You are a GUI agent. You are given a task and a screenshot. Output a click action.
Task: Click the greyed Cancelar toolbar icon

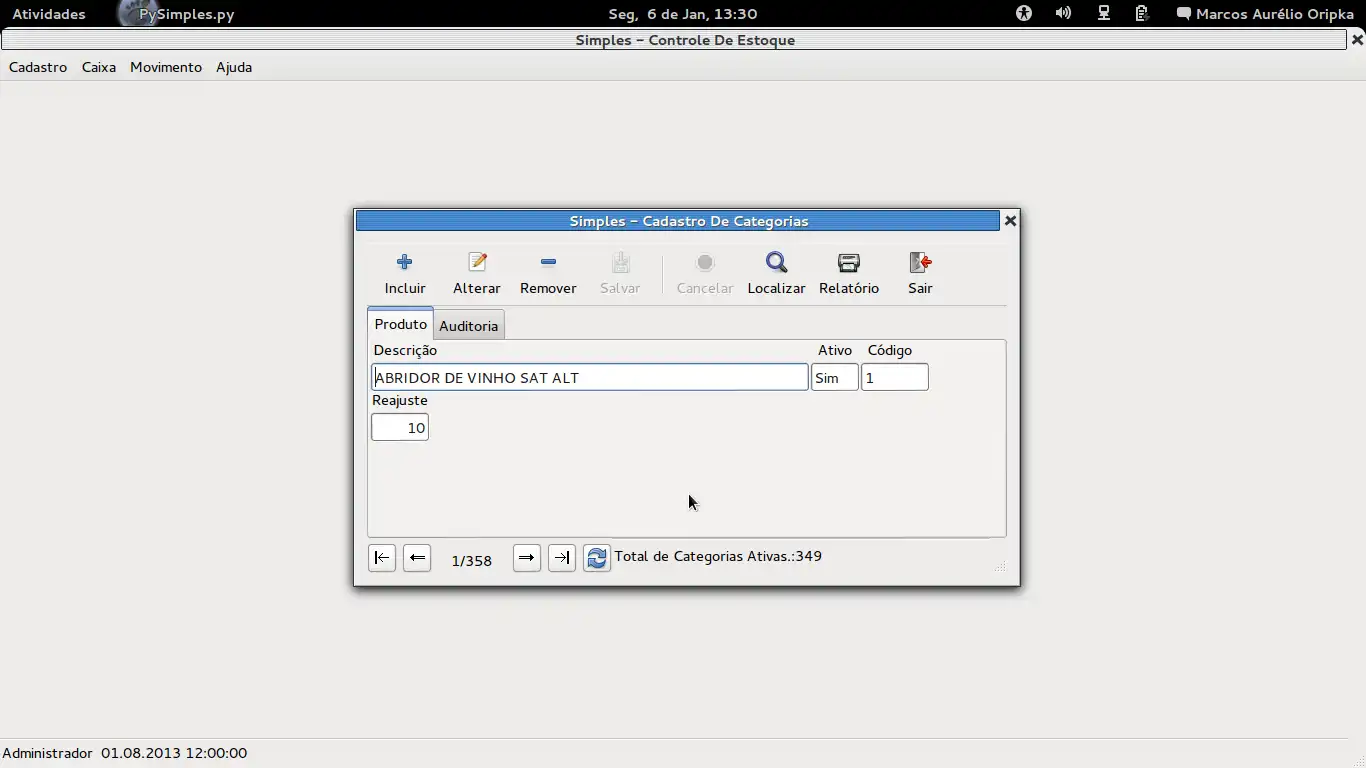point(705,262)
